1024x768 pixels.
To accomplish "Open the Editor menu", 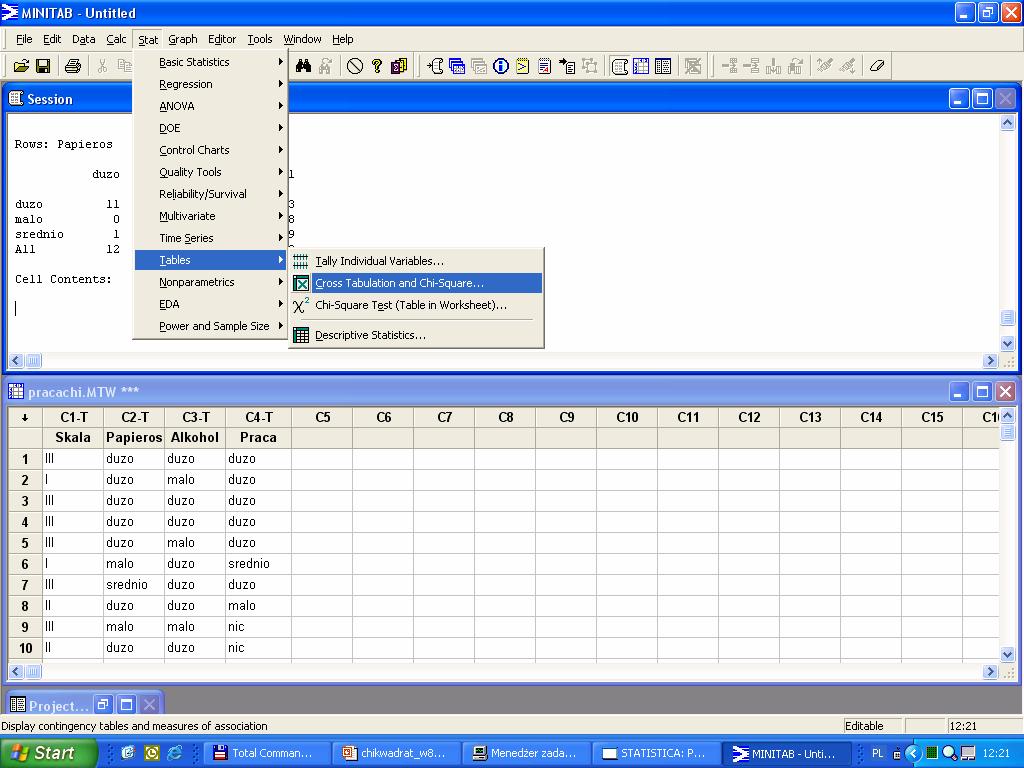I will click(x=222, y=39).
